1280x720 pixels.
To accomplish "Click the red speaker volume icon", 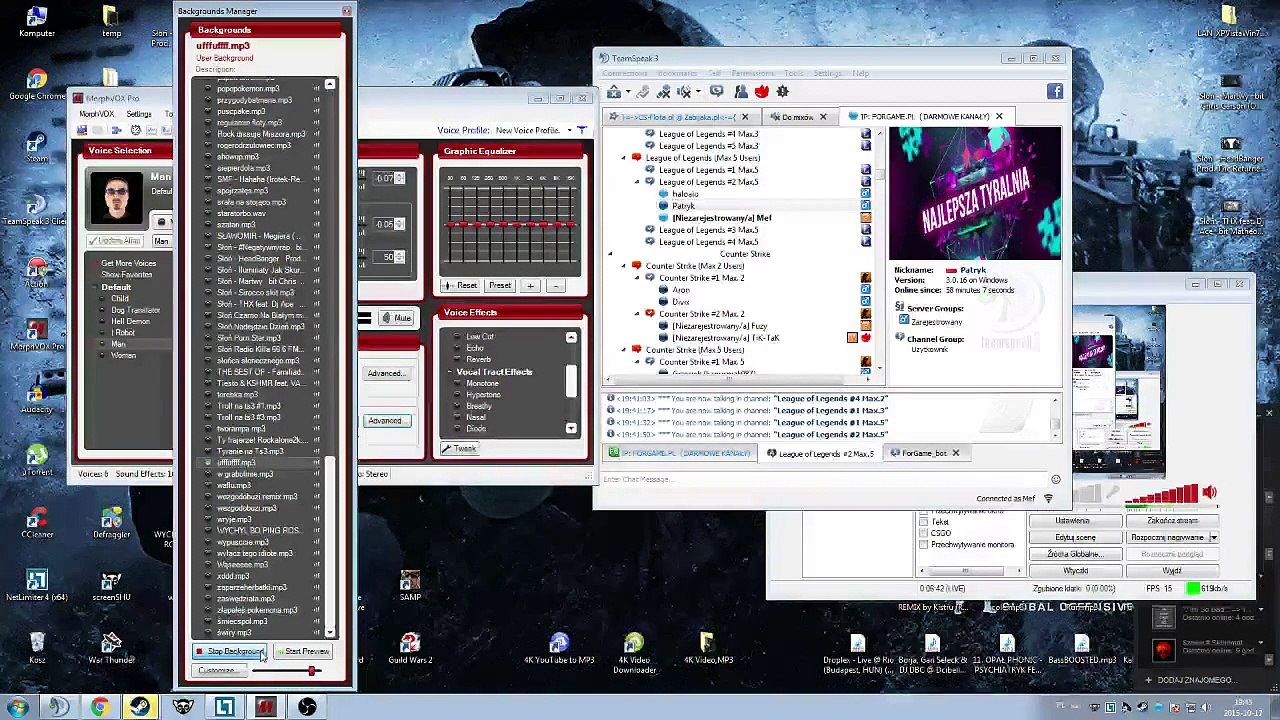I will (1210, 492).
